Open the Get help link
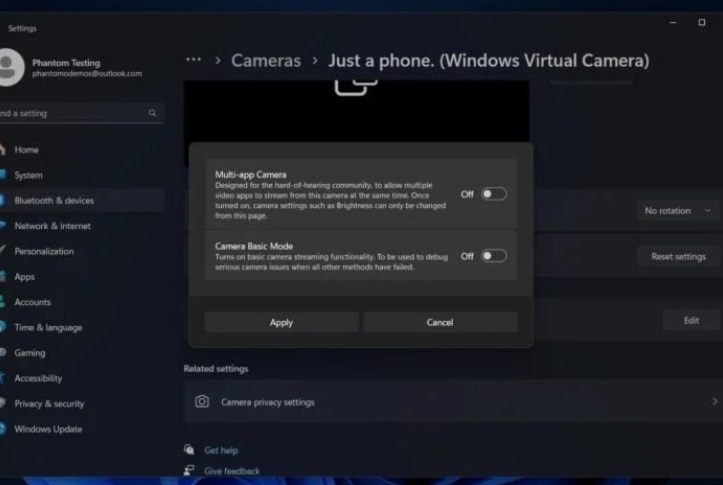Image resolution: width=723 pixels, height=485 pixels. (221, 450)
